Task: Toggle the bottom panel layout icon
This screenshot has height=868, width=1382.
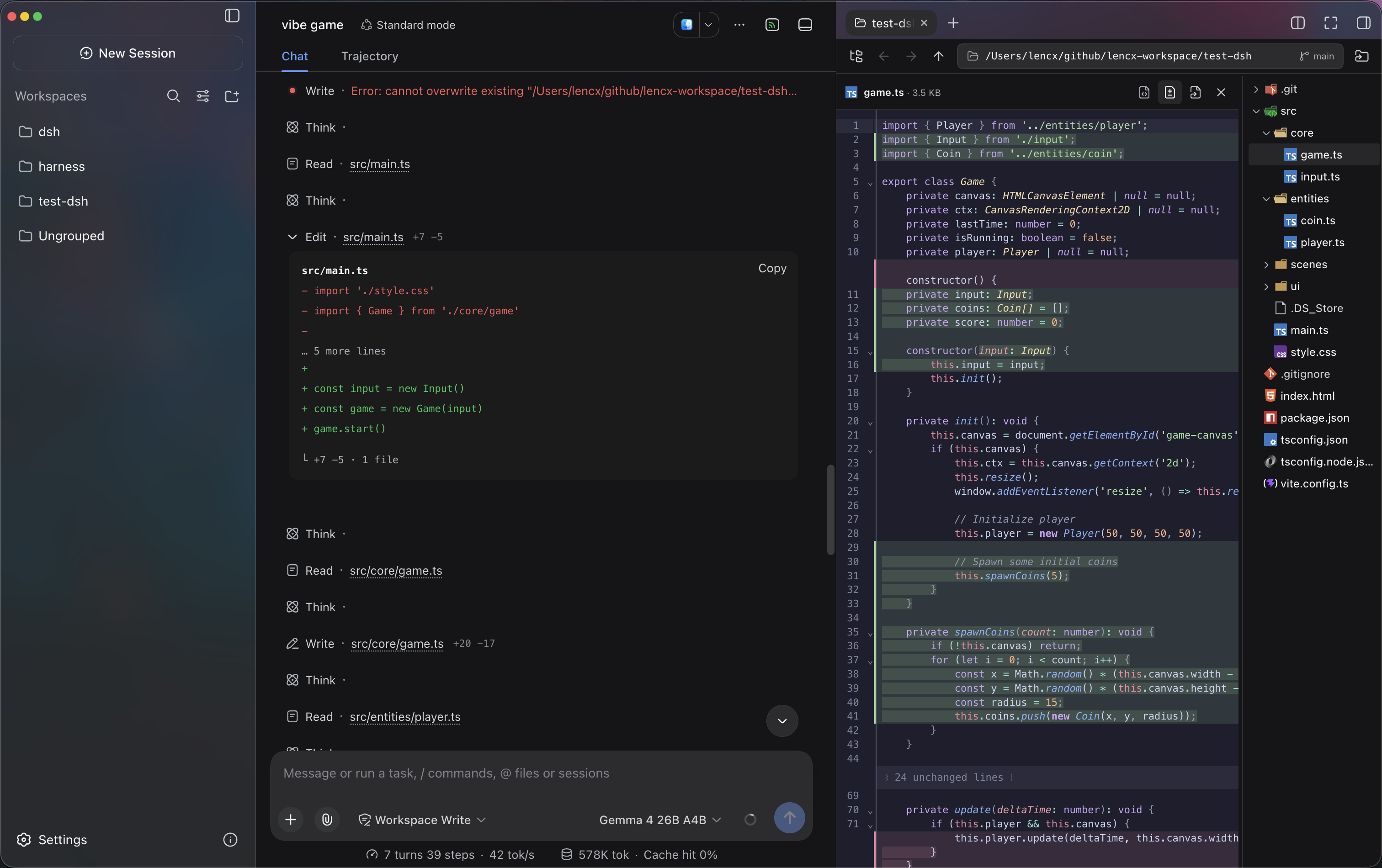Action: pos(805,25)
